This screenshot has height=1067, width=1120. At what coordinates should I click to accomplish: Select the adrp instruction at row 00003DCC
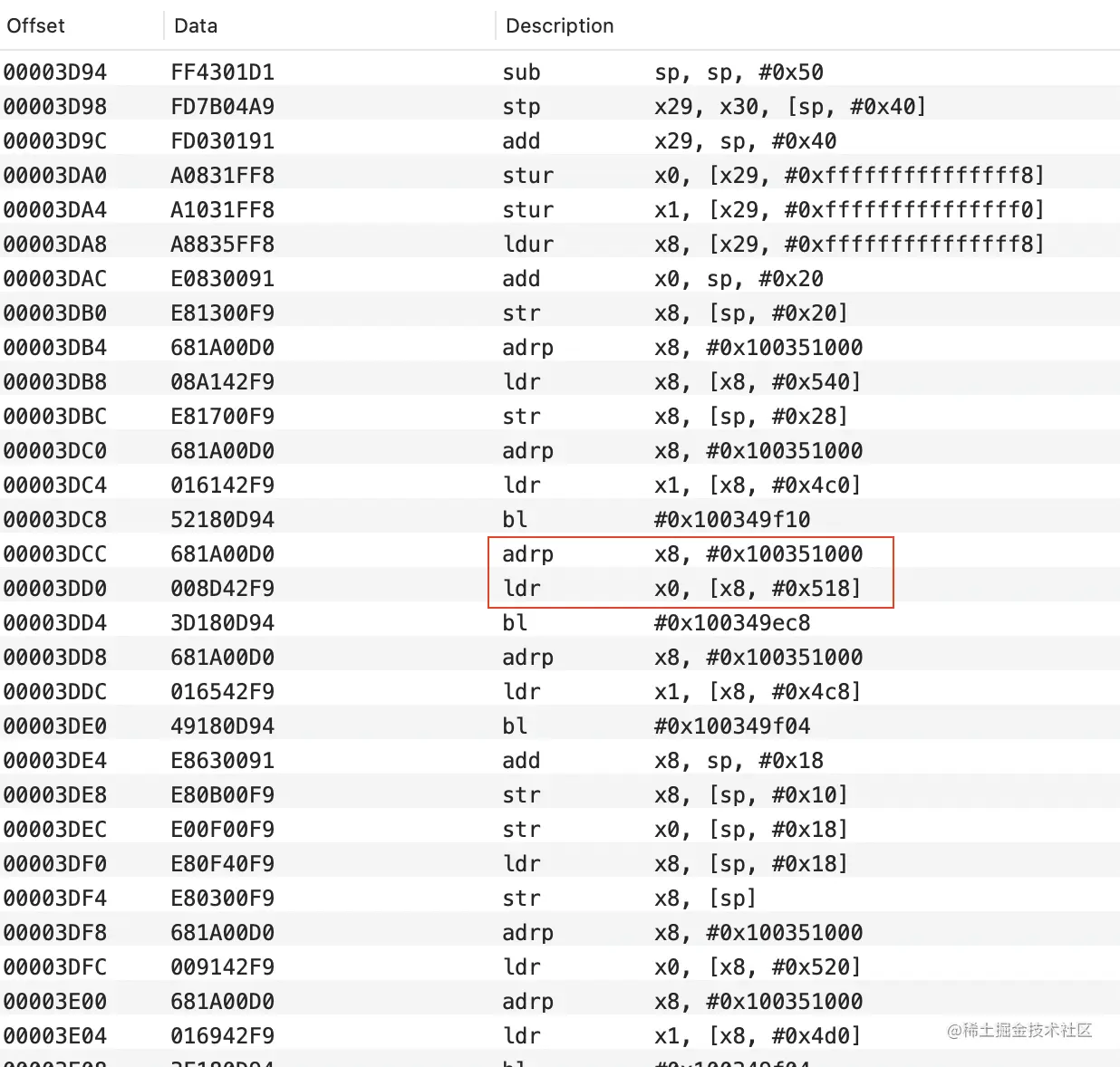[682, 554]
